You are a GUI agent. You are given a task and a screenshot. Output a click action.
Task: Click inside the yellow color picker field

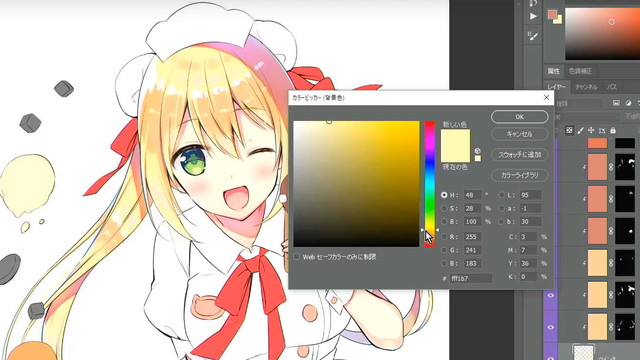pyautogui.click(x=356, y=184)
